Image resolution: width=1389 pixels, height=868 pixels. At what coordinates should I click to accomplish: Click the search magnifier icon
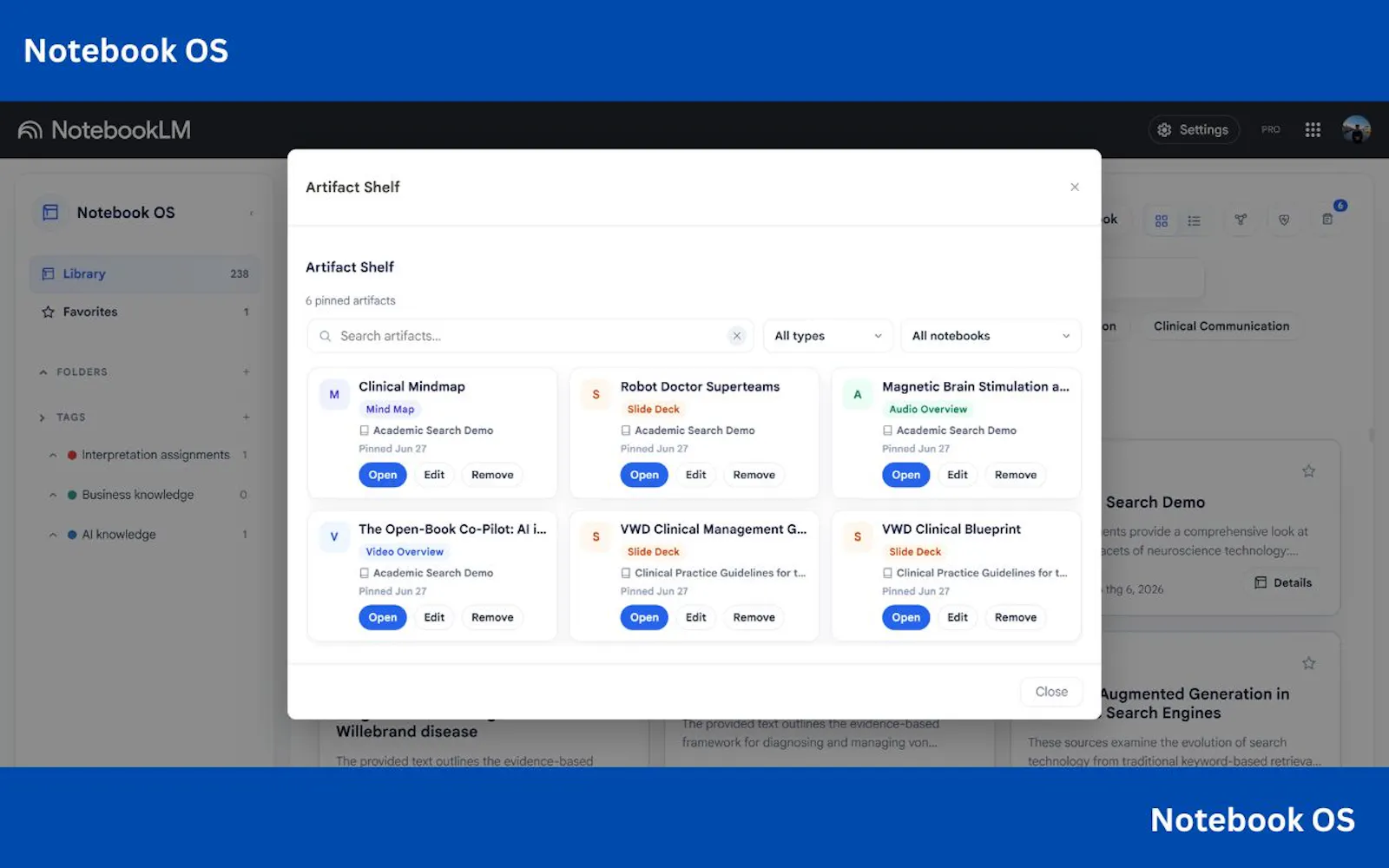coord(325,336)
